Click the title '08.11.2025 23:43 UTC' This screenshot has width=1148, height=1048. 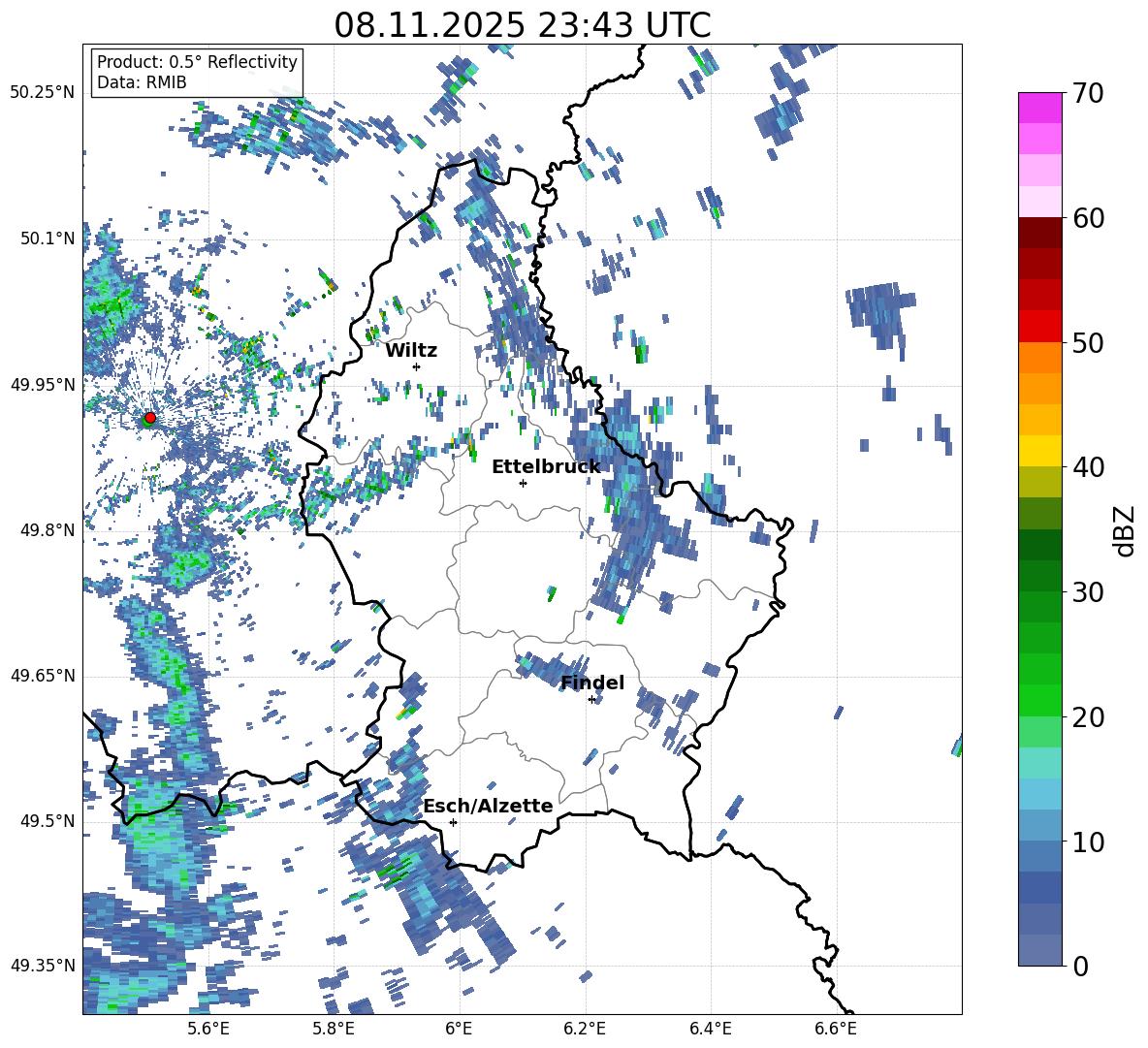[522, 25]
